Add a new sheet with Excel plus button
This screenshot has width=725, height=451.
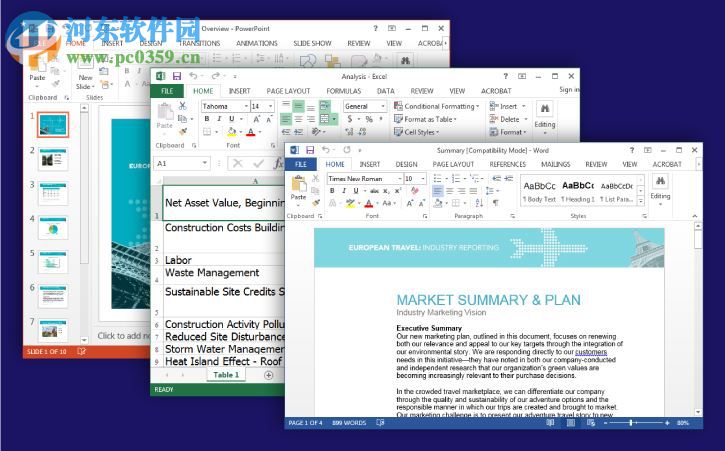[x=268, y=375]
